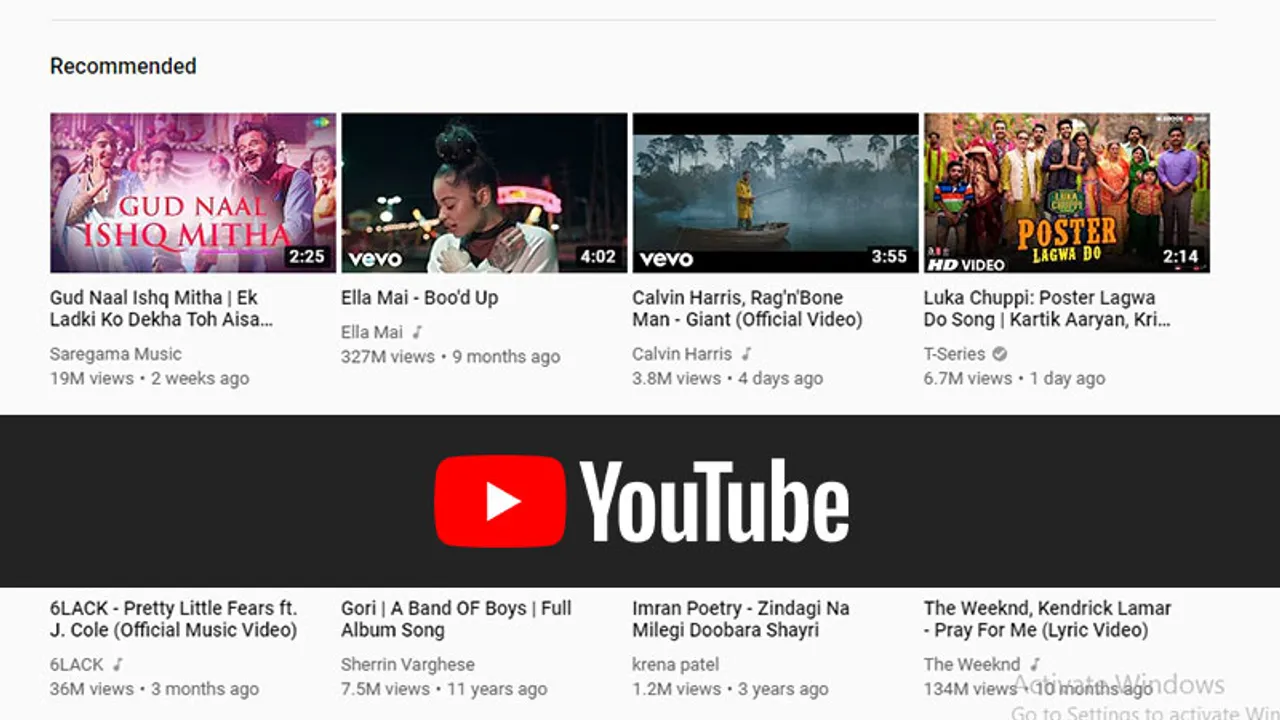
Task: Open 6LACK - Pretty Little Fears title
Action: click(173, 619)
